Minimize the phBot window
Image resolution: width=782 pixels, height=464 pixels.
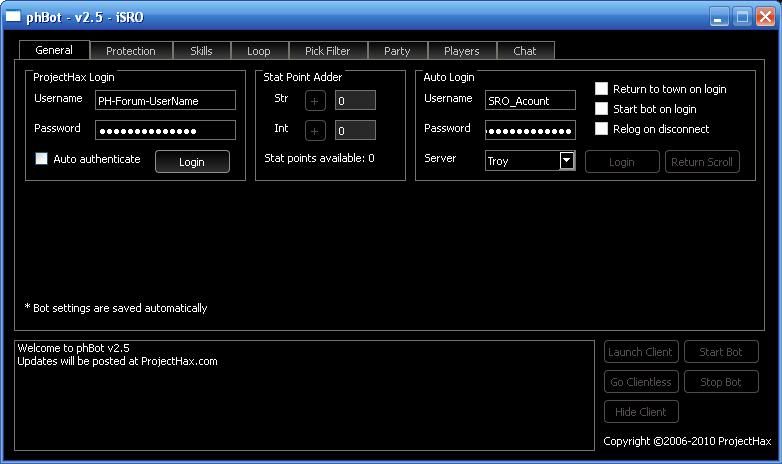pyautogui.click(x=719, y=17)
